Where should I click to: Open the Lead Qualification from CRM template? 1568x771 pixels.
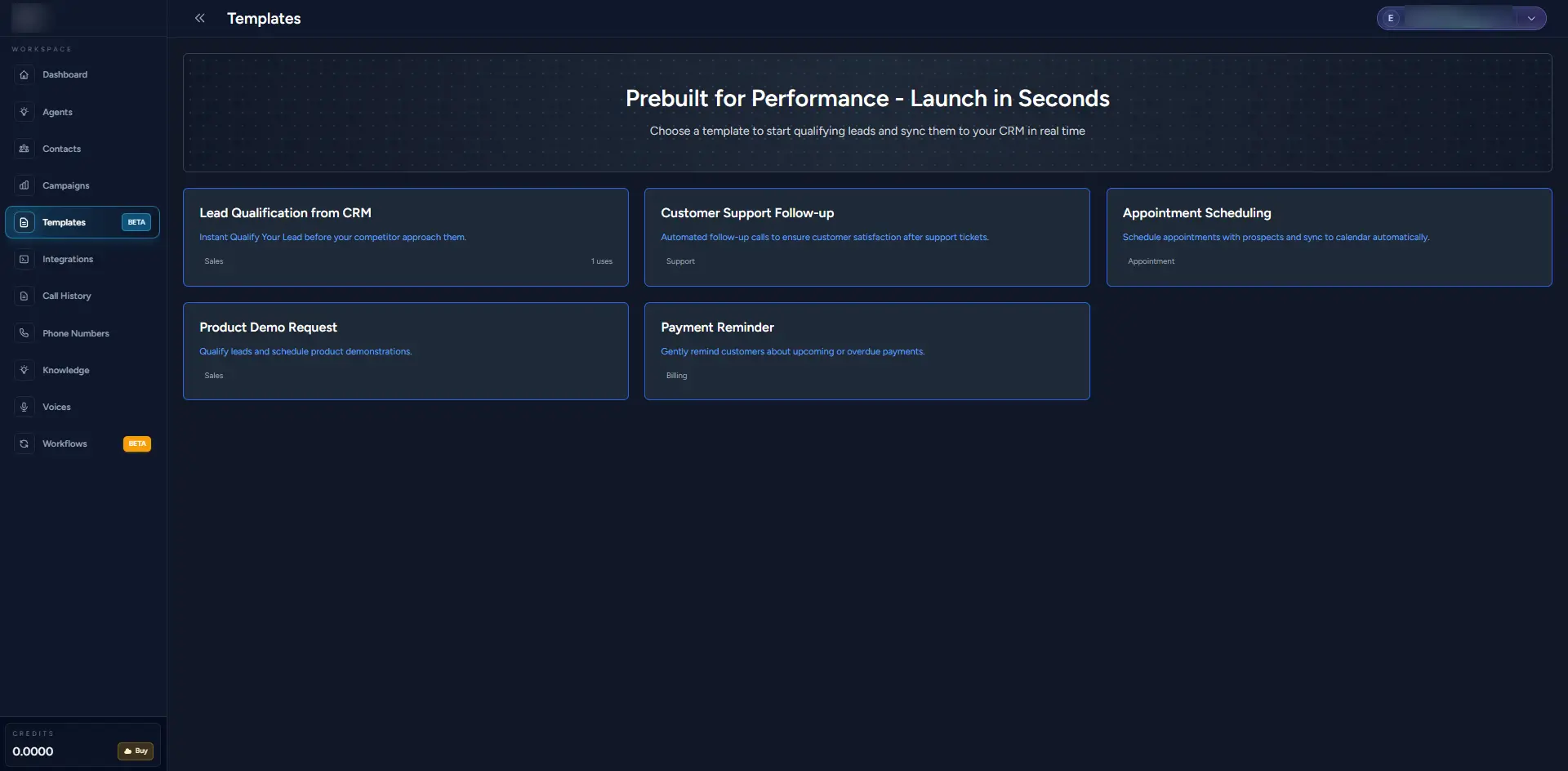405,237
